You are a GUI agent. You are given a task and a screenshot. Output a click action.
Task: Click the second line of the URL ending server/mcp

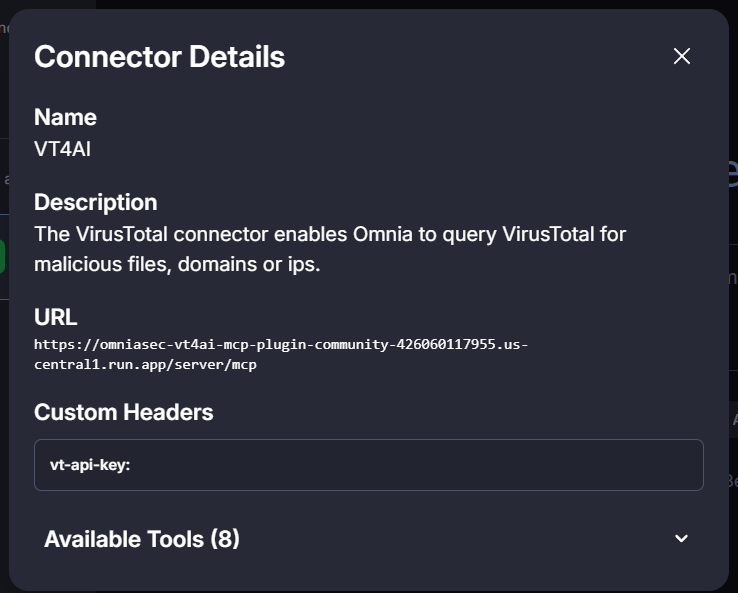(145, 365)
